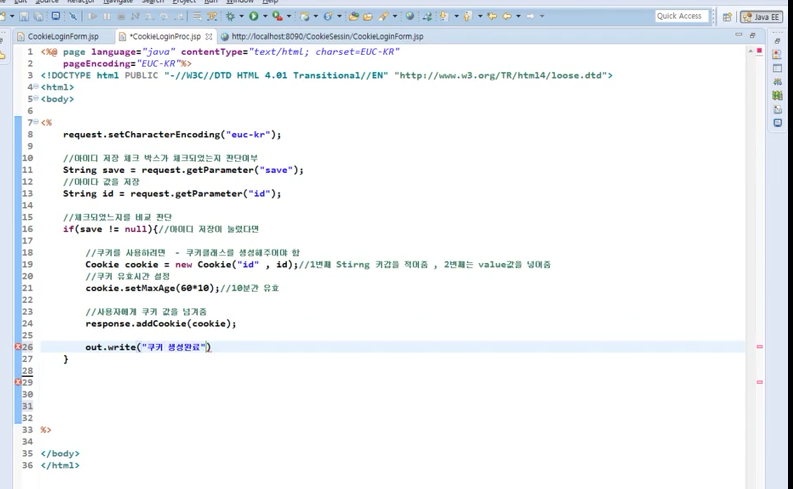Click the green Run button
This screenshot has width=793, height=489.
[253, 16]
